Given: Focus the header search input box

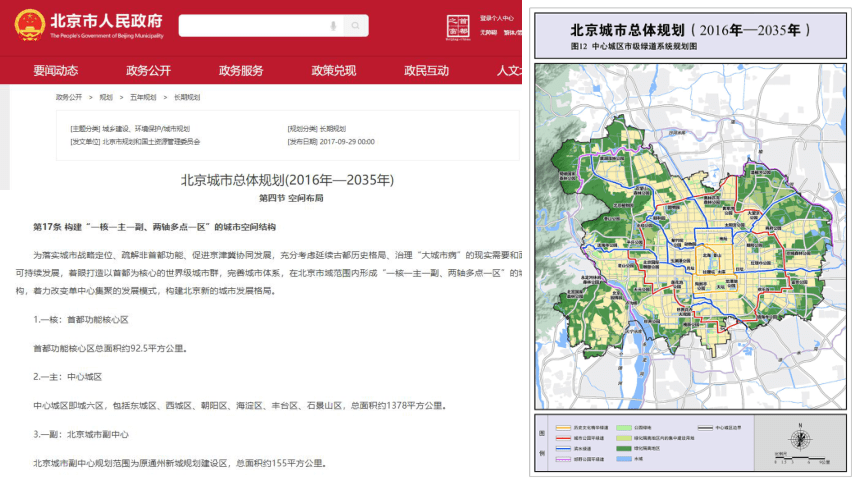Looking at the screenshot, I should [261, 26].
